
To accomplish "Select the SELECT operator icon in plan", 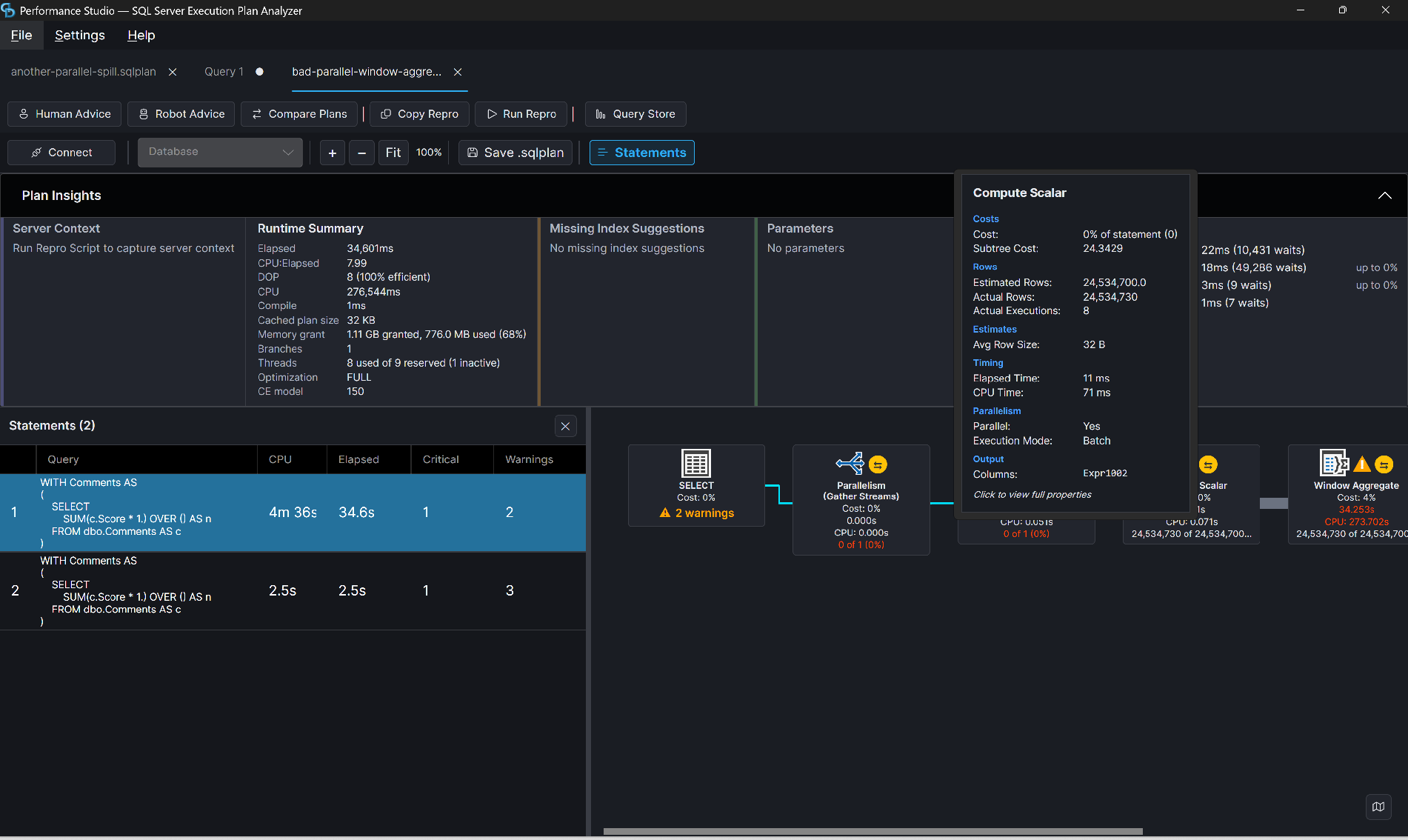I will [x=696, y=464].
